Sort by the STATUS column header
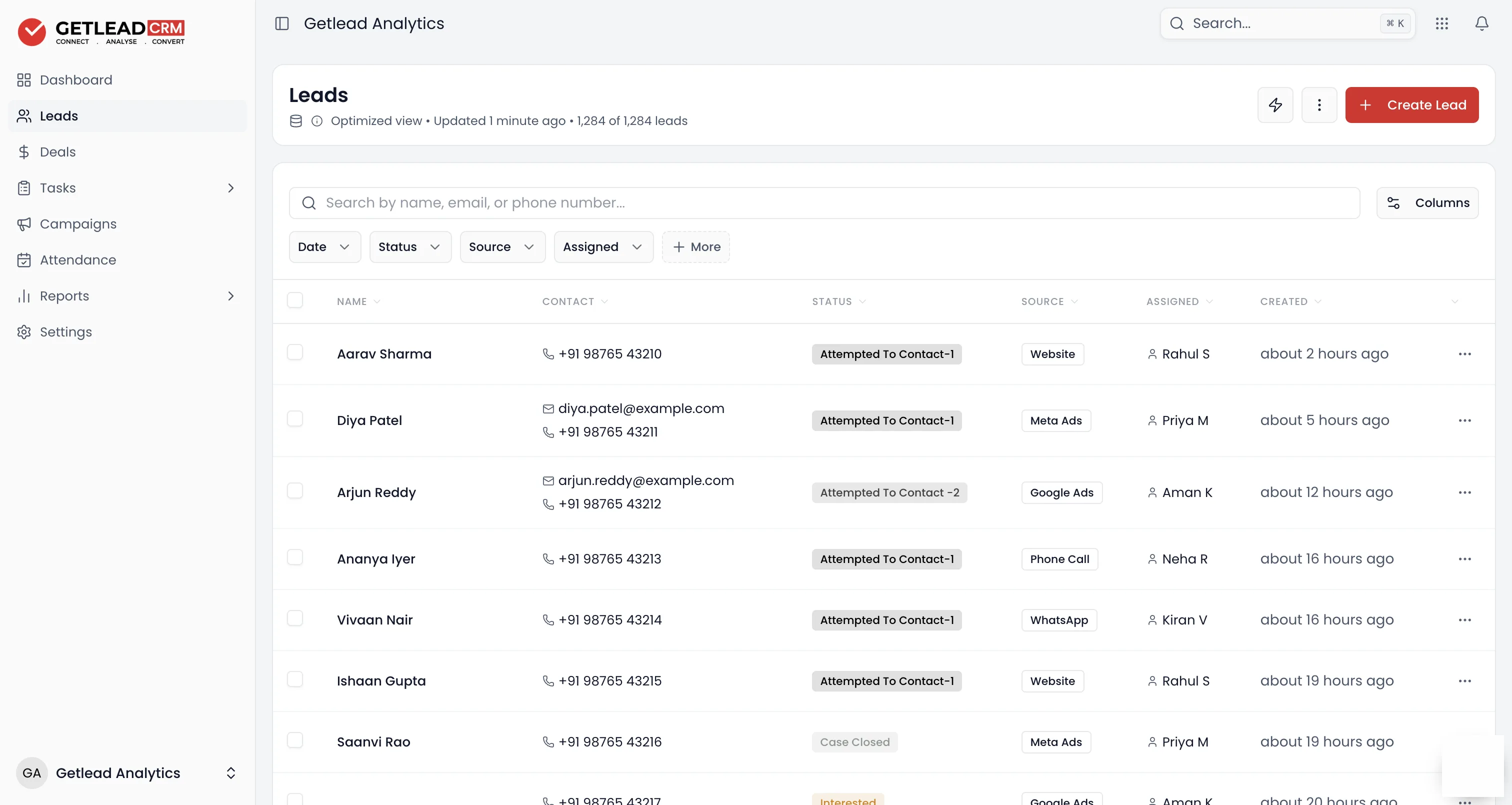This screenshot has width=1512, height=805. [x=839, y=301]
